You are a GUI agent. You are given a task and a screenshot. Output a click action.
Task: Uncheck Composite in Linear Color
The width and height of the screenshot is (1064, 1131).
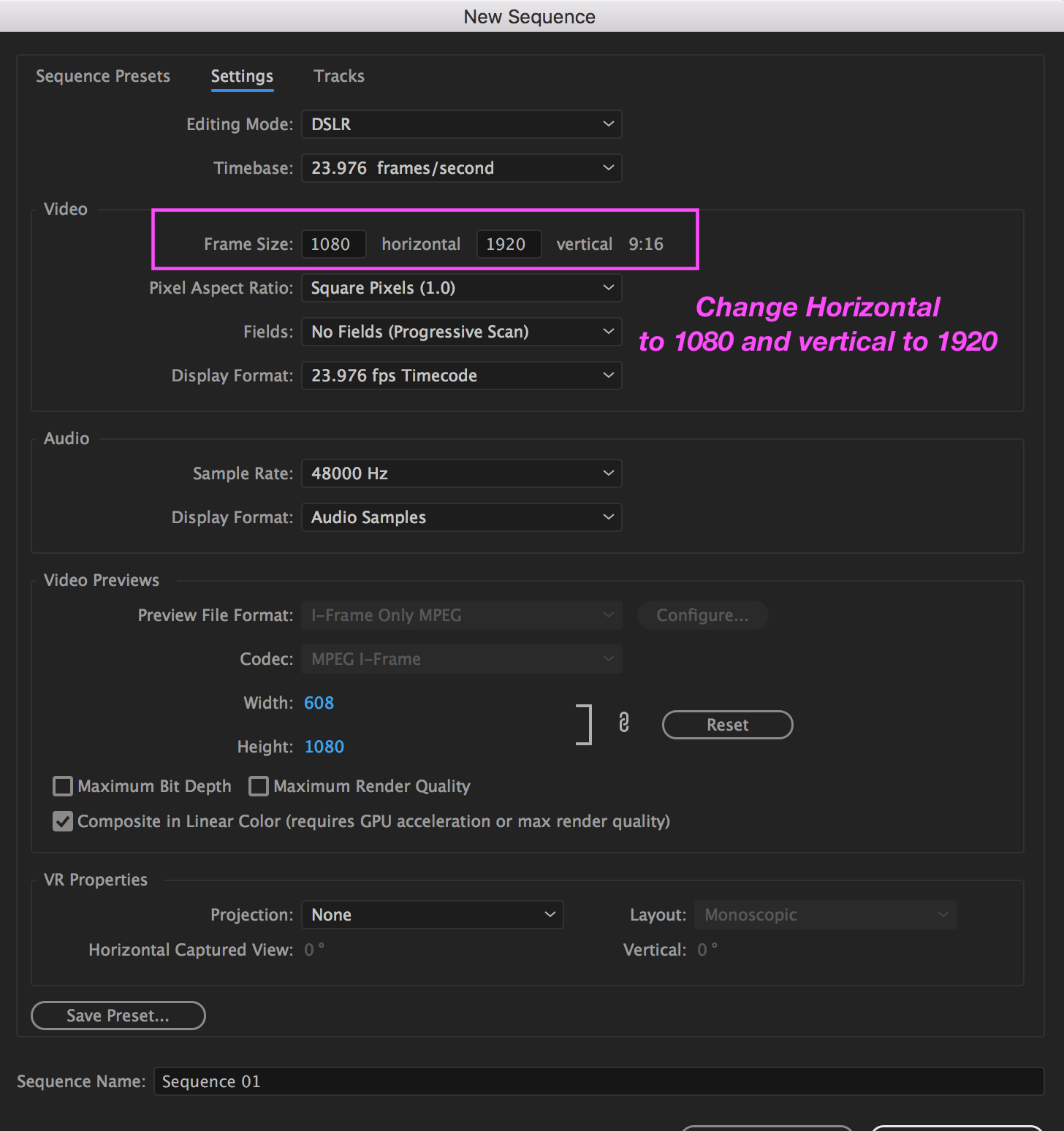(63, 821)
